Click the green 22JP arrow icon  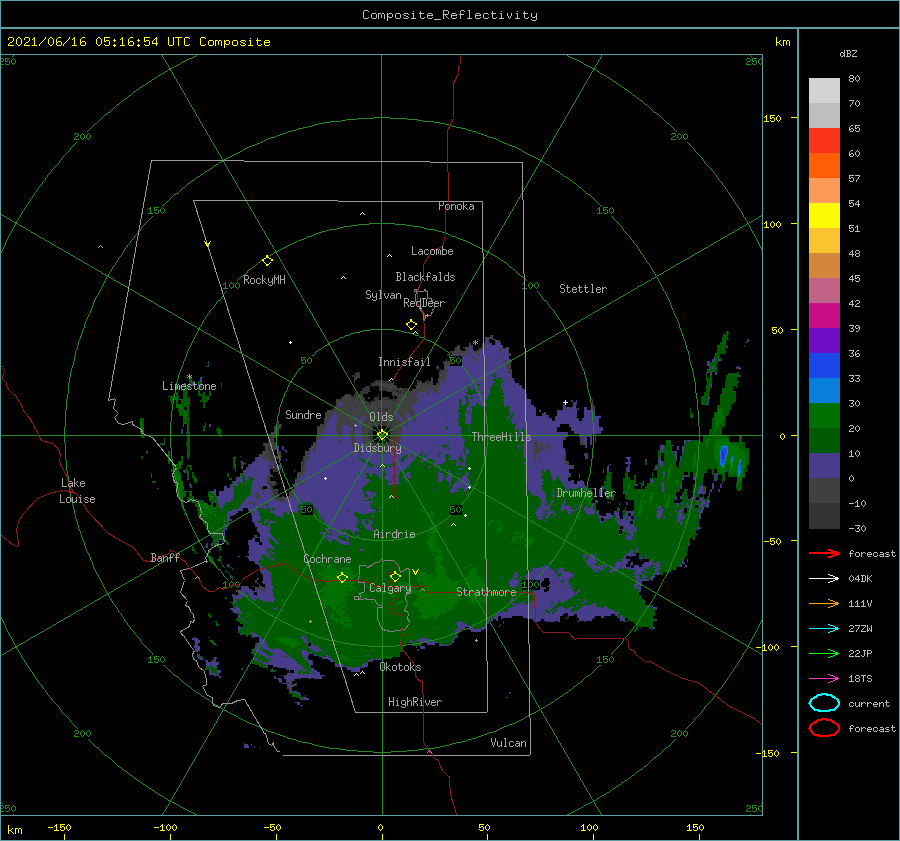pyautogui.click(x=824, y=653)
